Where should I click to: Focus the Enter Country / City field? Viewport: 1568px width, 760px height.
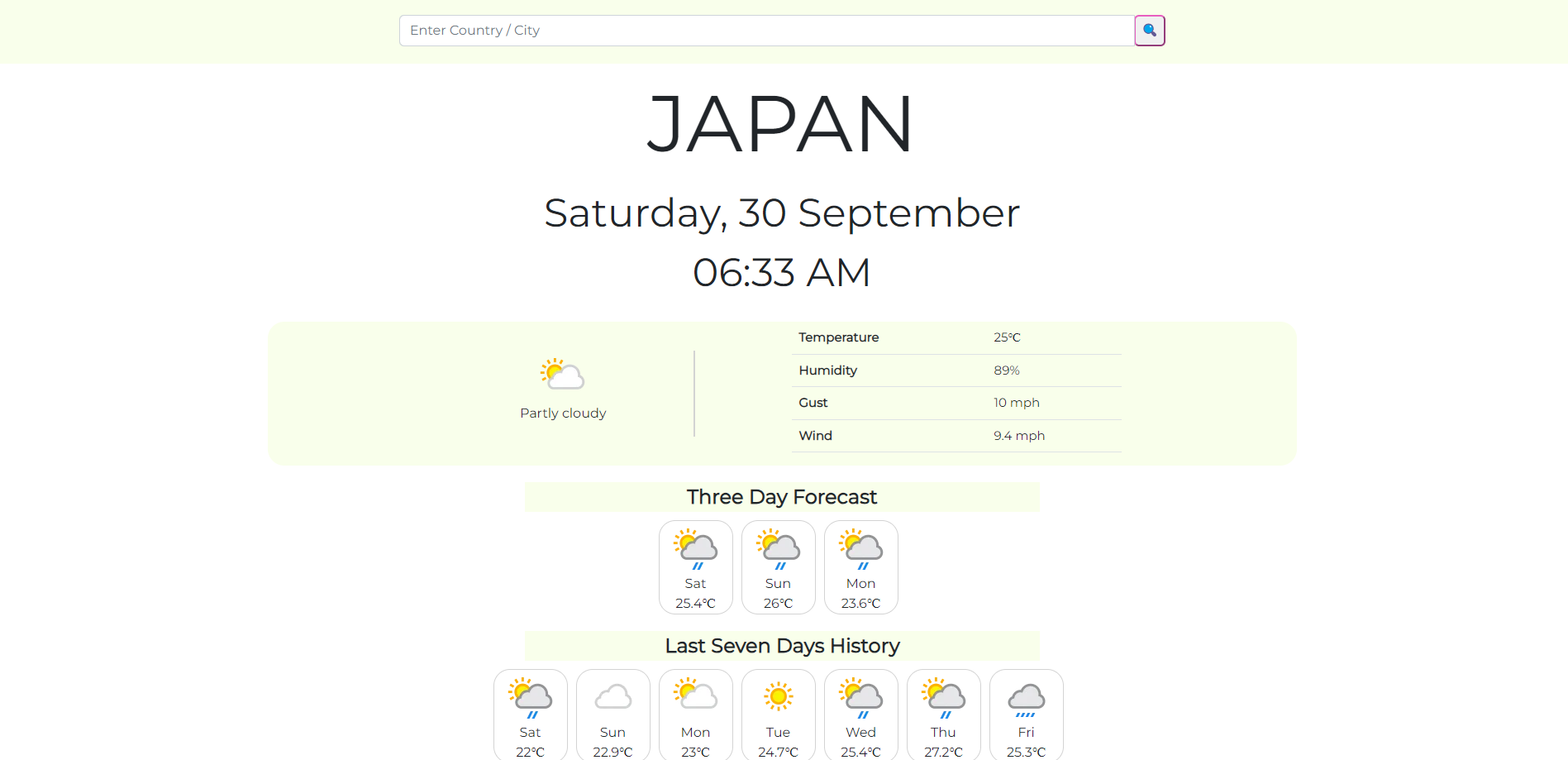click(766, 31)
